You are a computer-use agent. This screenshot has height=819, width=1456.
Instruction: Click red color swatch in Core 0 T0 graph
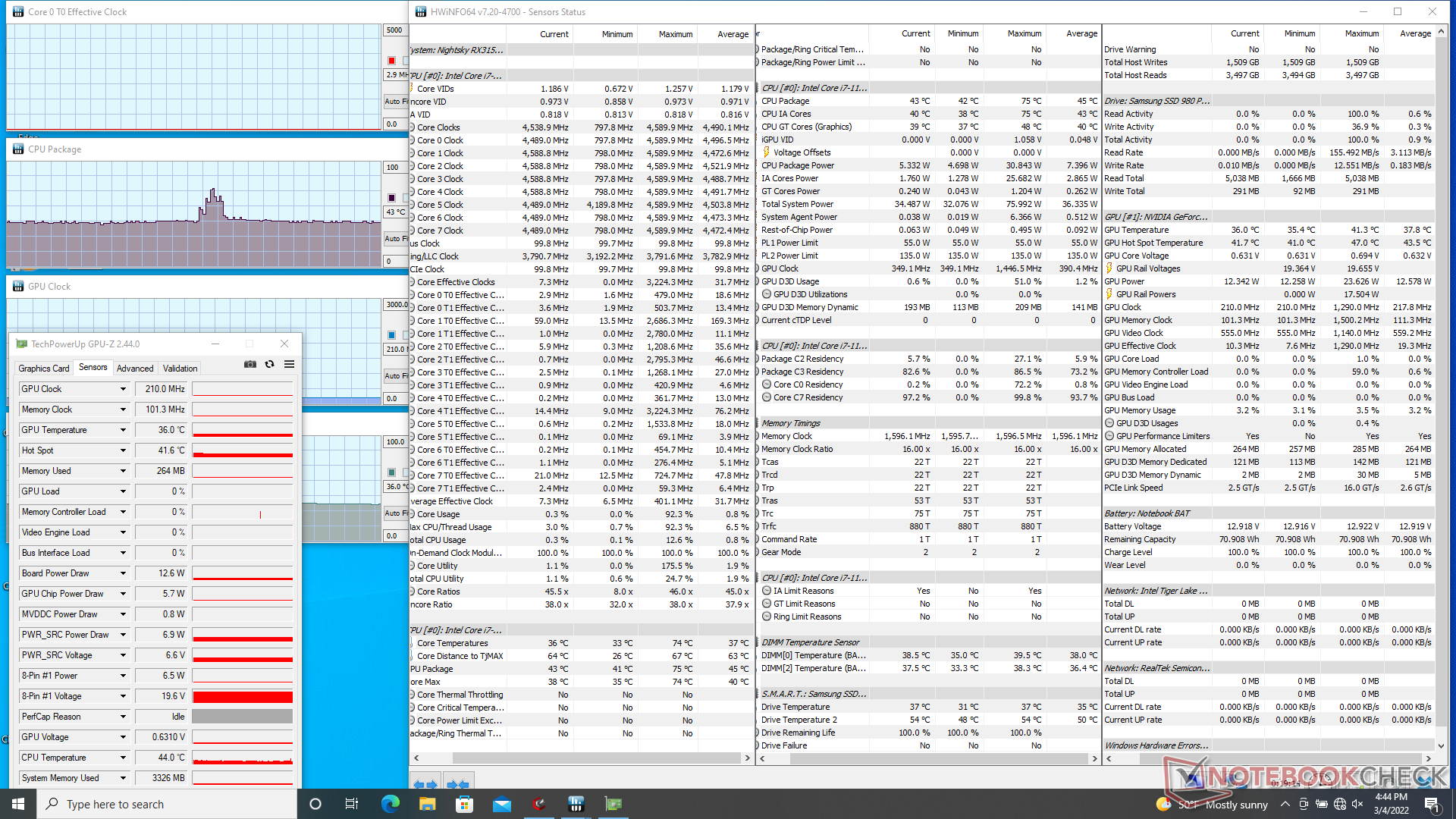click(391, 61)
